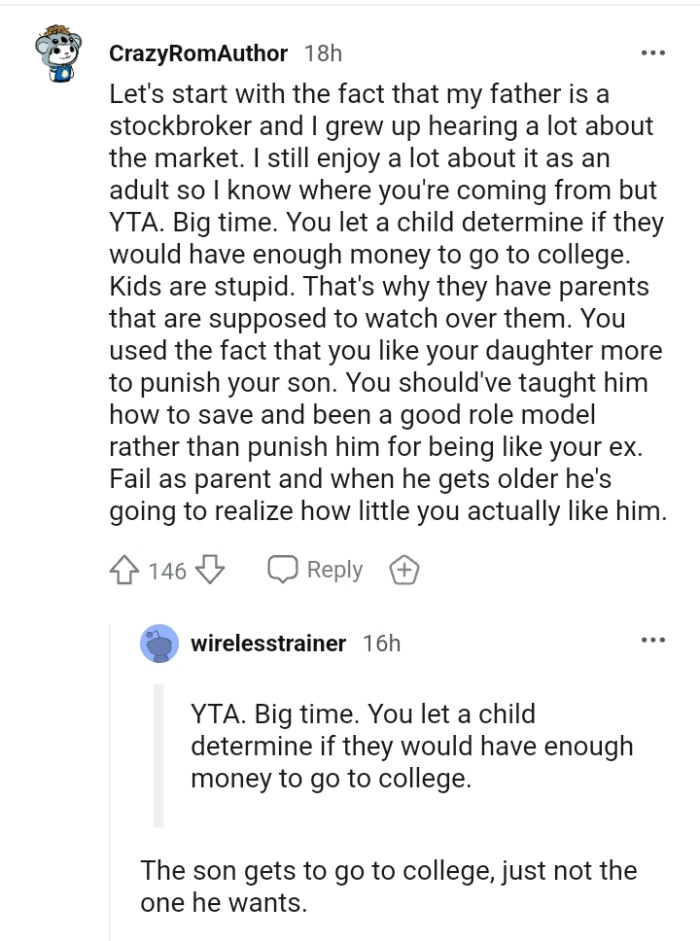Click the Reply button text
Viewport: 700px width, 941px height.
click(x=333, y=569)
